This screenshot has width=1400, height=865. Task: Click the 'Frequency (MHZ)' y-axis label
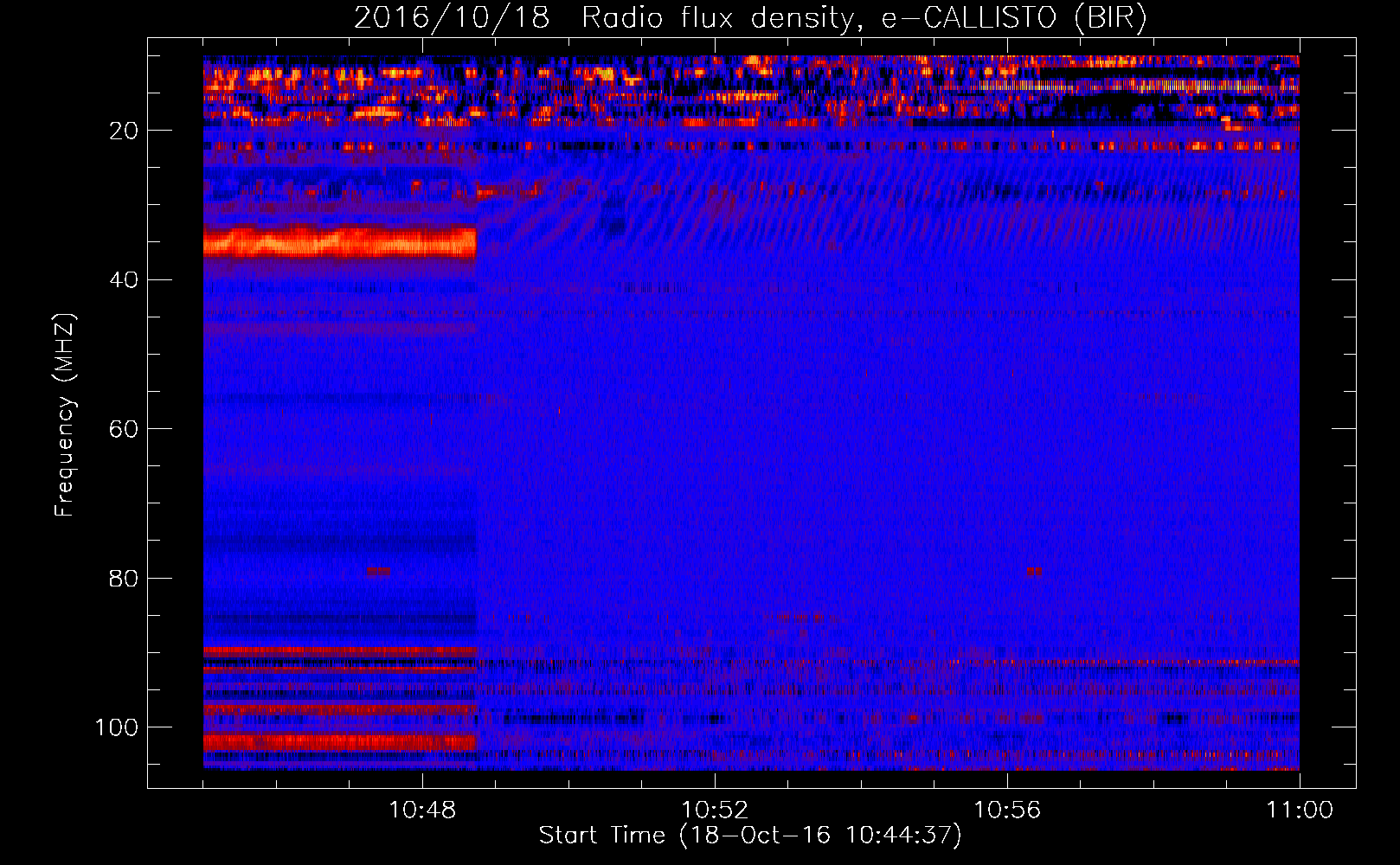click(x=66, y=415)
